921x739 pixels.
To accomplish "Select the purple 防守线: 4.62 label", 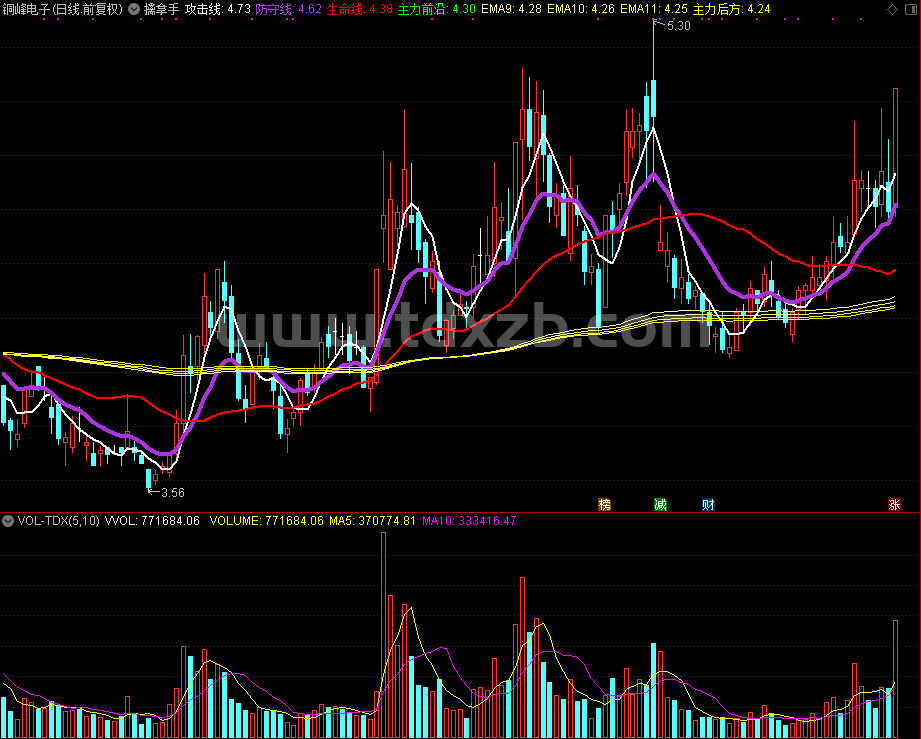I will tap(288, 9).
